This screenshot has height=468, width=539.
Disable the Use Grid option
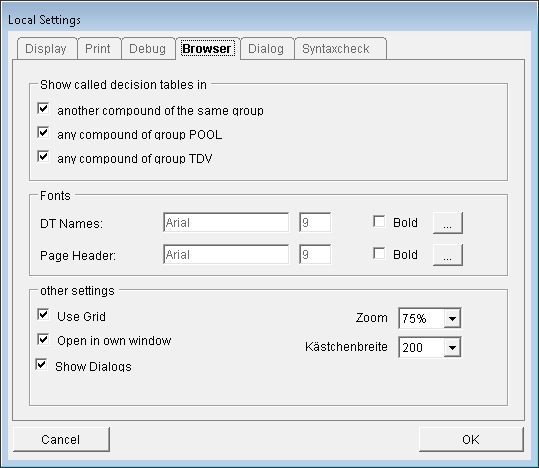point(43,314)
